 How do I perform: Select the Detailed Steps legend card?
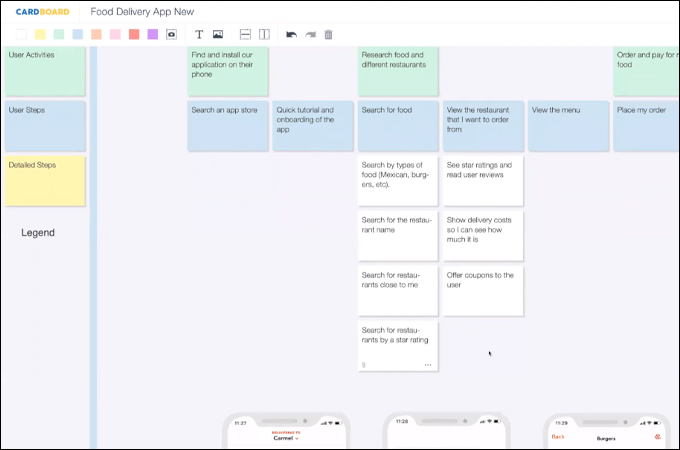(x=45, y=181)
